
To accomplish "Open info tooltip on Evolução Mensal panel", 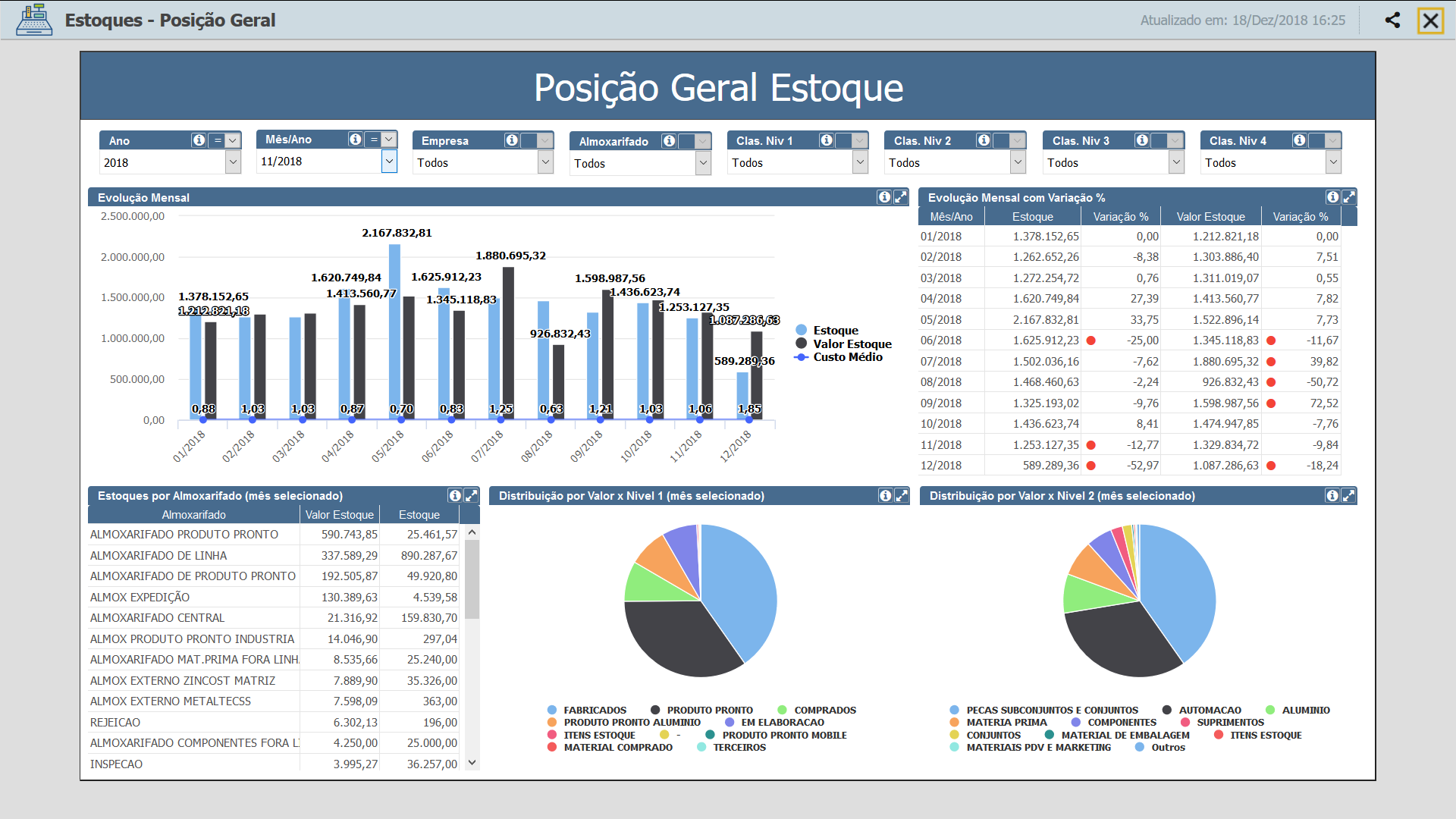I will click(883, 196).
